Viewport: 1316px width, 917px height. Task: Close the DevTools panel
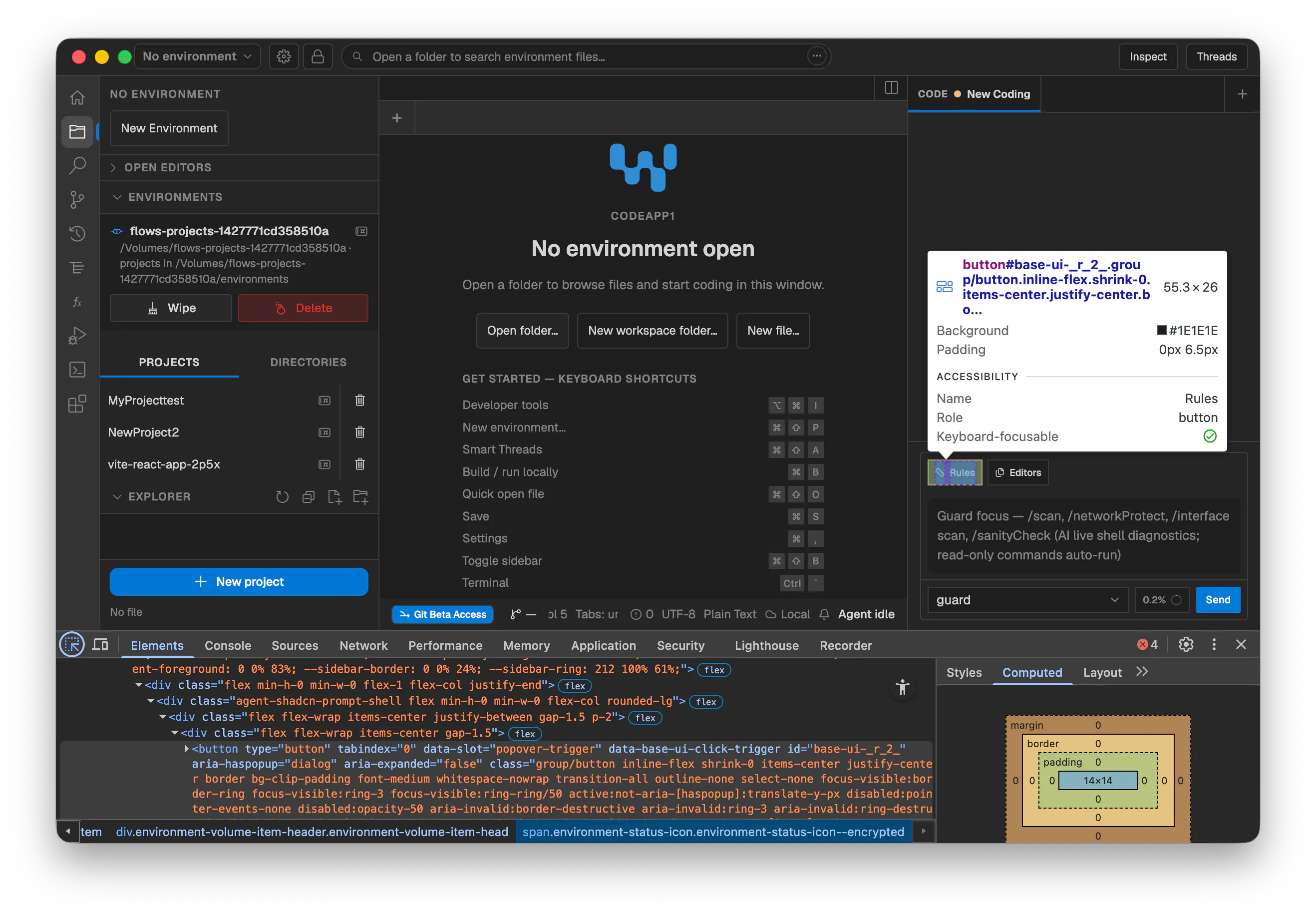(1241, 645)
